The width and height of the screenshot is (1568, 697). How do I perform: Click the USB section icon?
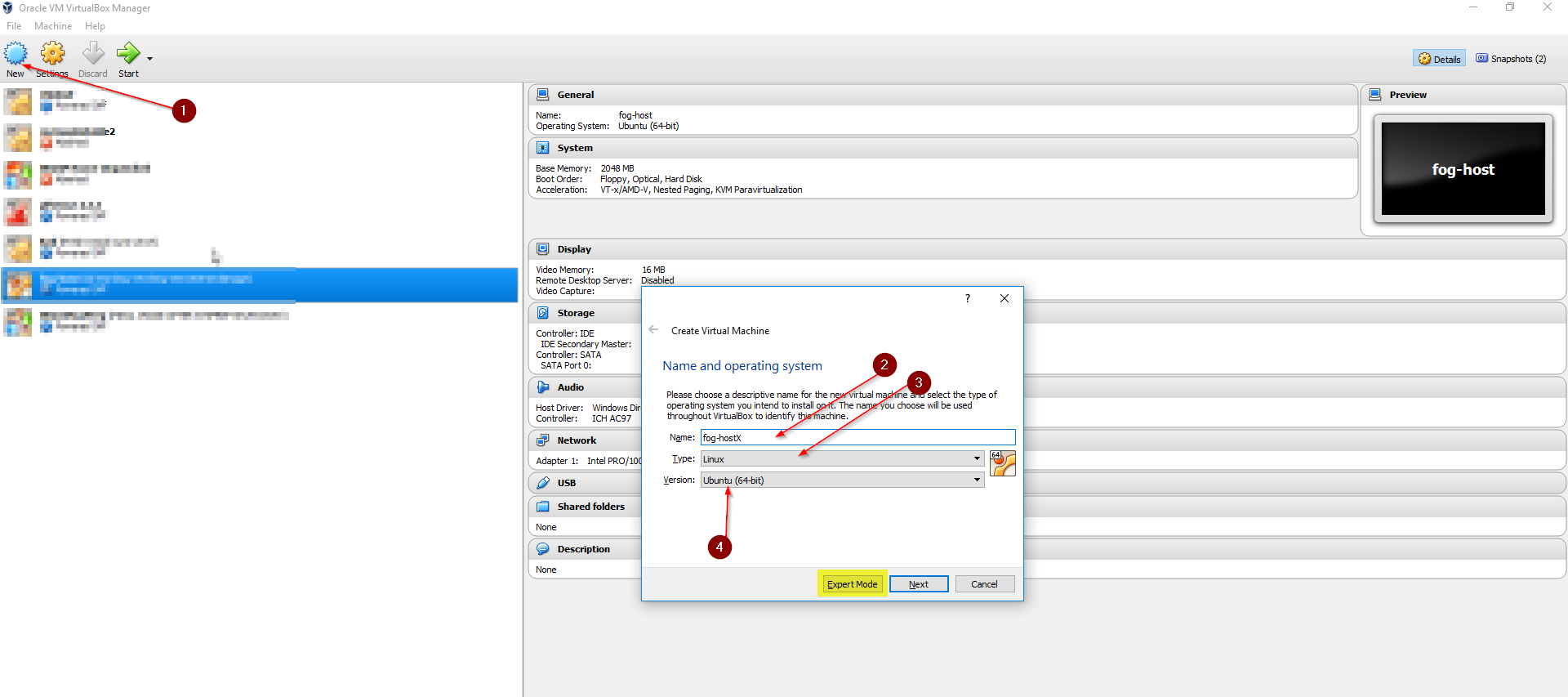pos(543,483)
